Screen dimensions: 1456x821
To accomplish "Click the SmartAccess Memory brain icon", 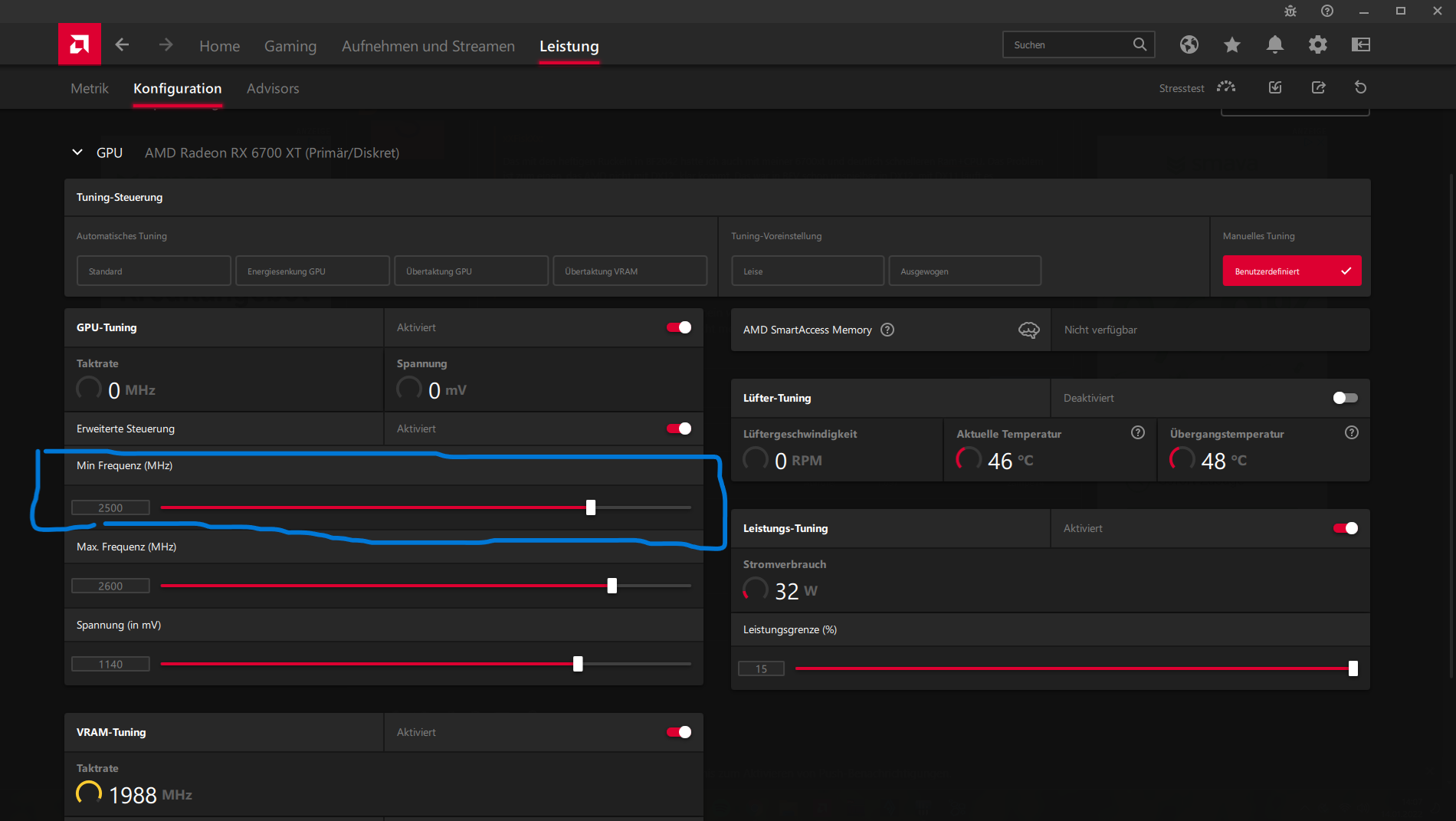I will pyautogui.click(x=1029, y=330).
